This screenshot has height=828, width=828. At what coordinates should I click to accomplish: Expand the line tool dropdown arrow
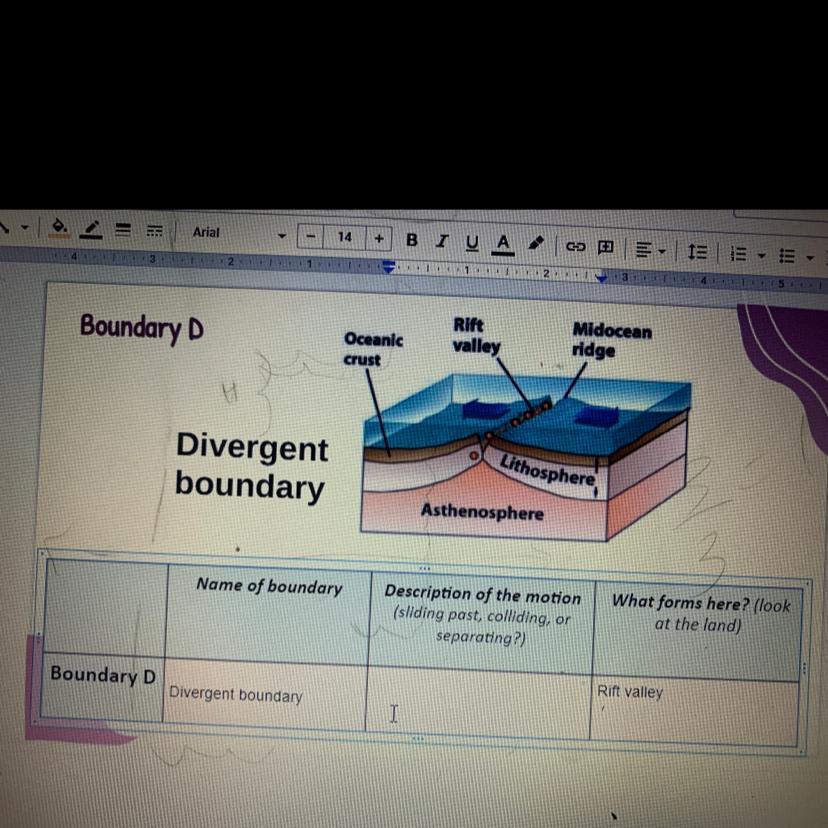(x=24, y=228)
